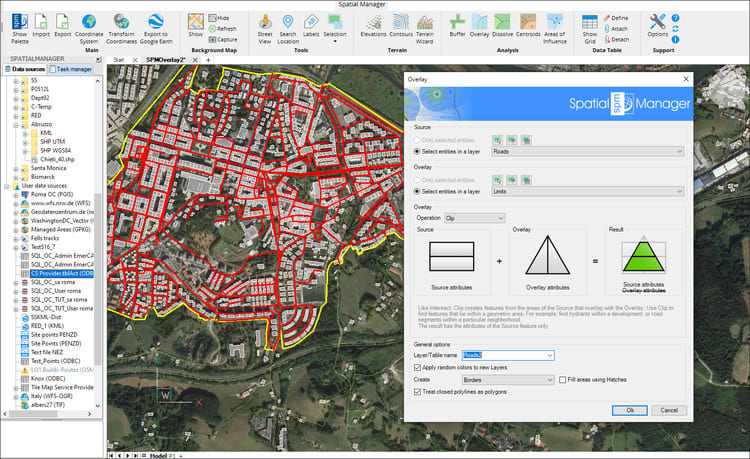Screen dimensions: 750x459
Task: Click first Source selection icon button
Action: [x=498, y=140]
